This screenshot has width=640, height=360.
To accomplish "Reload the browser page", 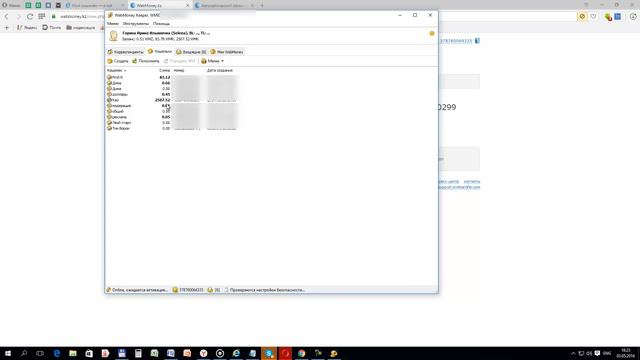I will click(x=30, y=16).
